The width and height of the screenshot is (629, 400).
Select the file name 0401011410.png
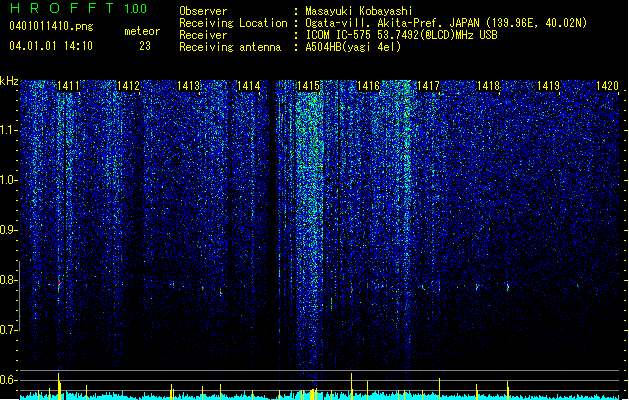[x=51, y=26]
